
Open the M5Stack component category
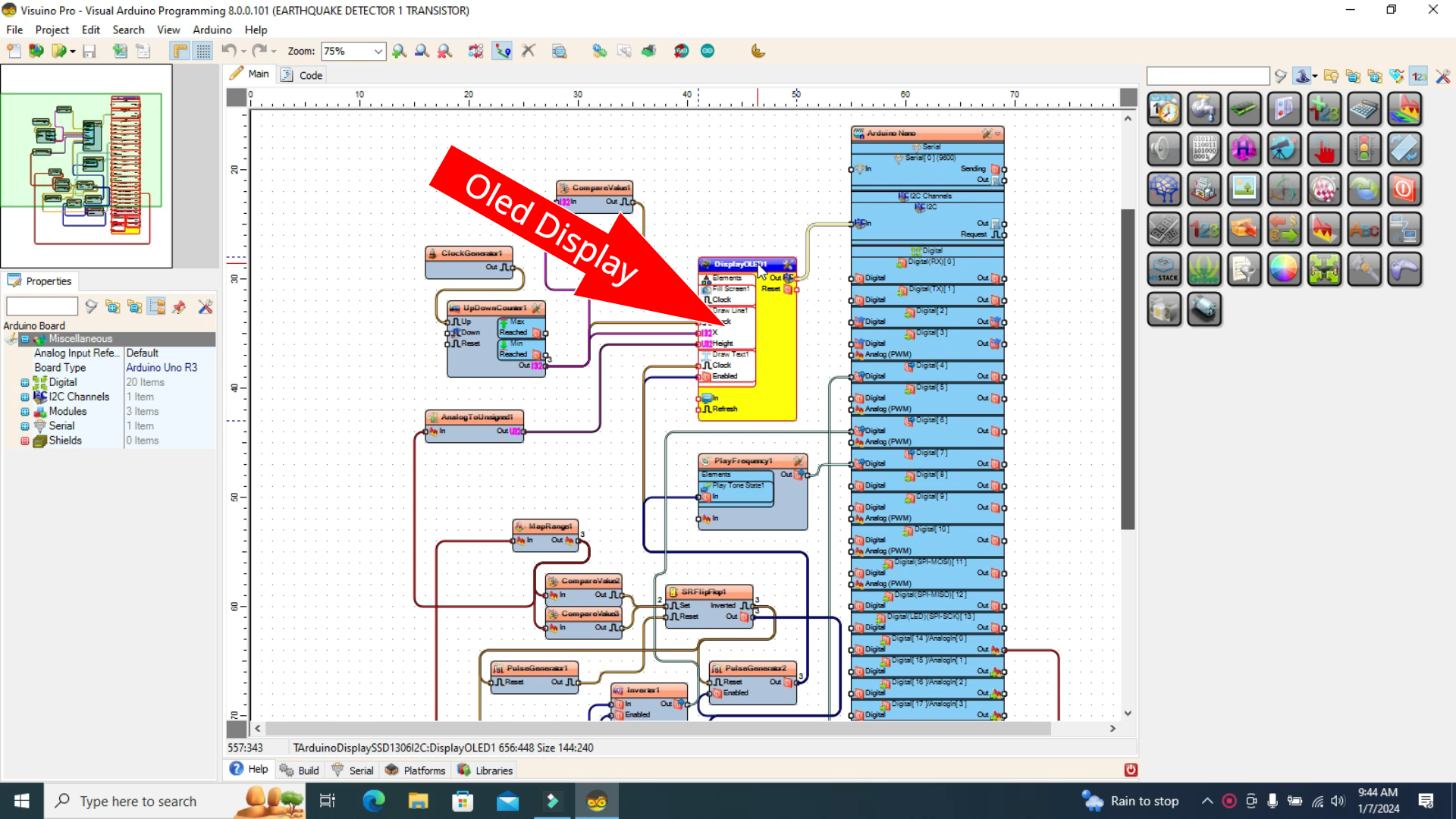click(1164, 269)
